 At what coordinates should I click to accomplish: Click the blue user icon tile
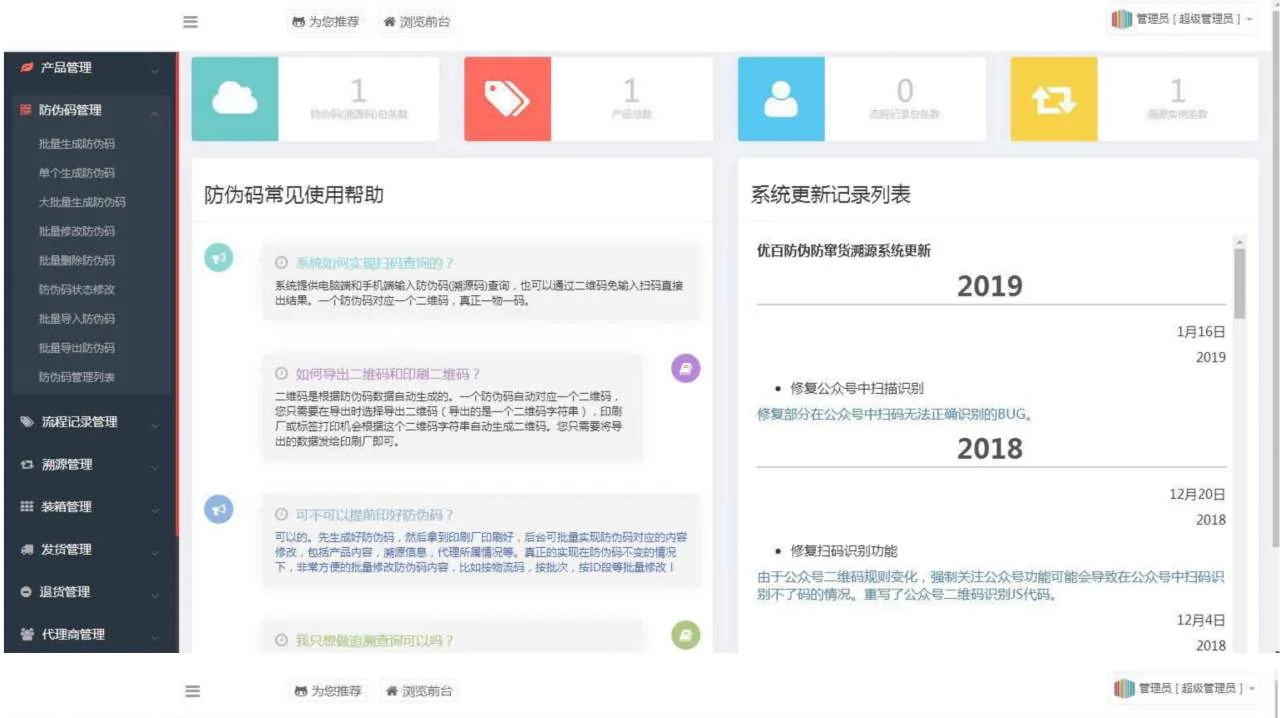(781, 99)
